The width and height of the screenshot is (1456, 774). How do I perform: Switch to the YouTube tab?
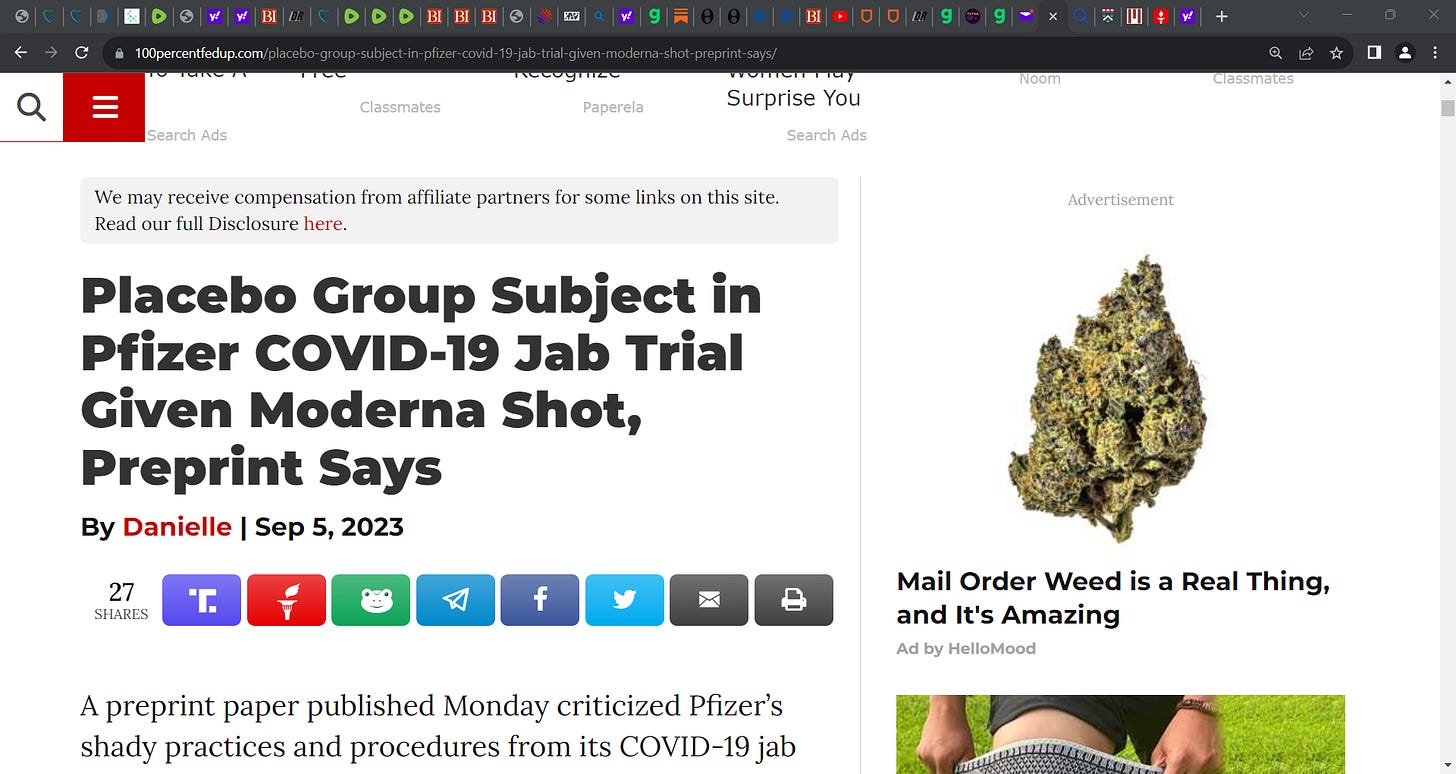pos(840,16)
